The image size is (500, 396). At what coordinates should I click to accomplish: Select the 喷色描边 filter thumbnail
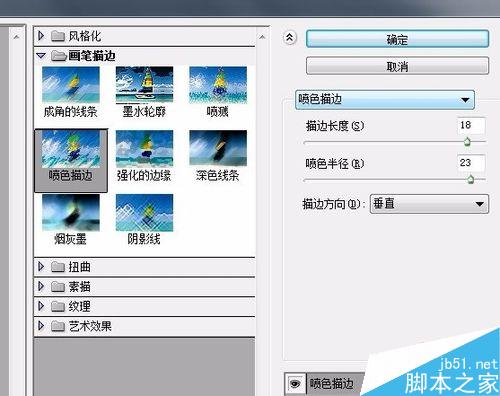pos(71,160)
